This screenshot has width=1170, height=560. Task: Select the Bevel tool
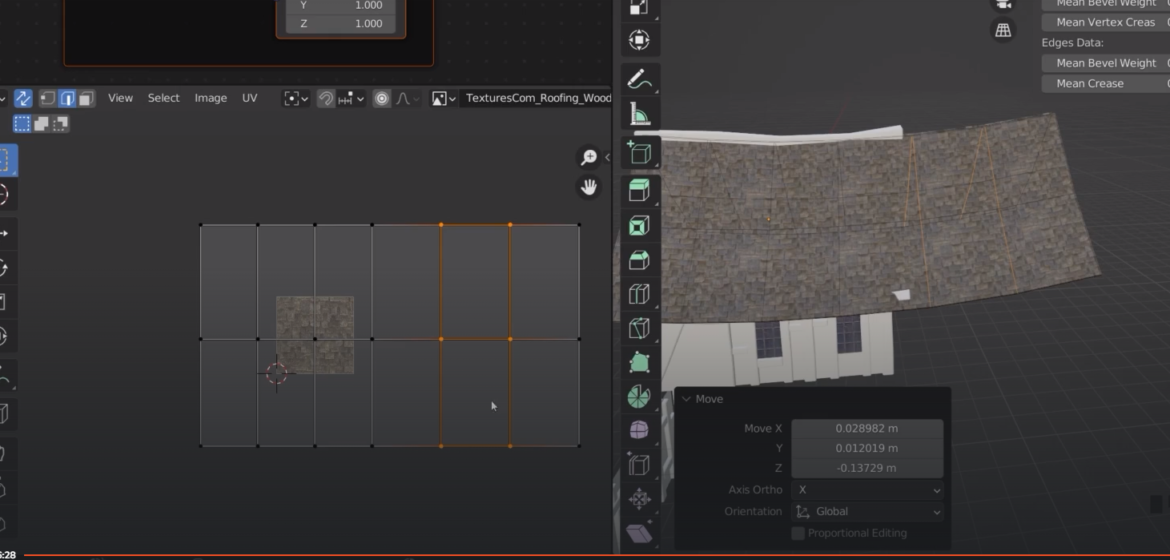point(639,260)
